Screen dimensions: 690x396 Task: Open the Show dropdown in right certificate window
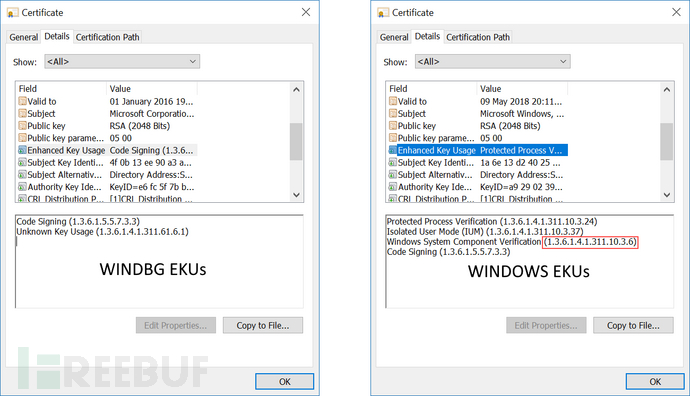tap(492, 62)
